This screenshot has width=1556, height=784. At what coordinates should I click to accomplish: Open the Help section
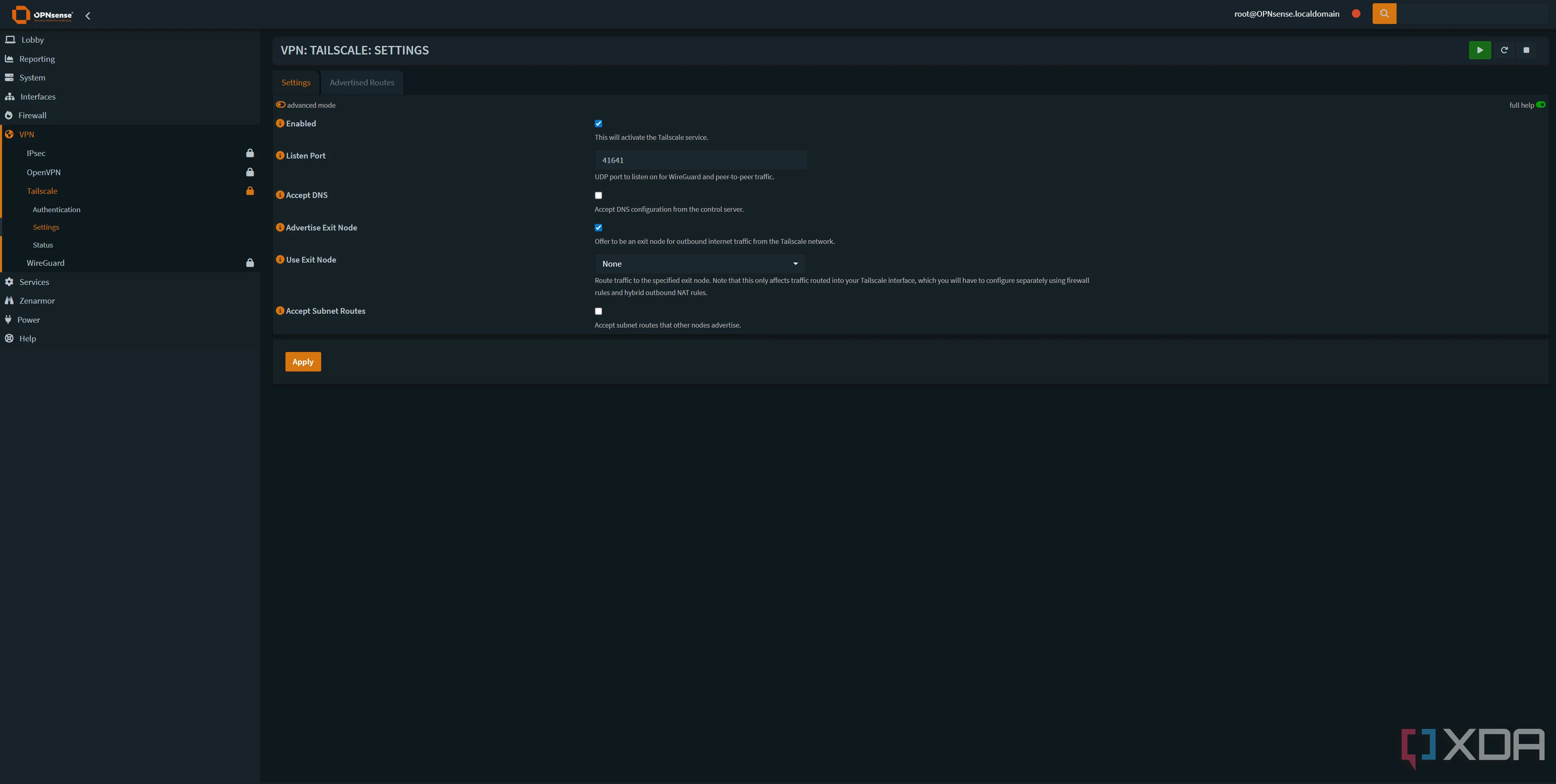(x=130, y=338)
